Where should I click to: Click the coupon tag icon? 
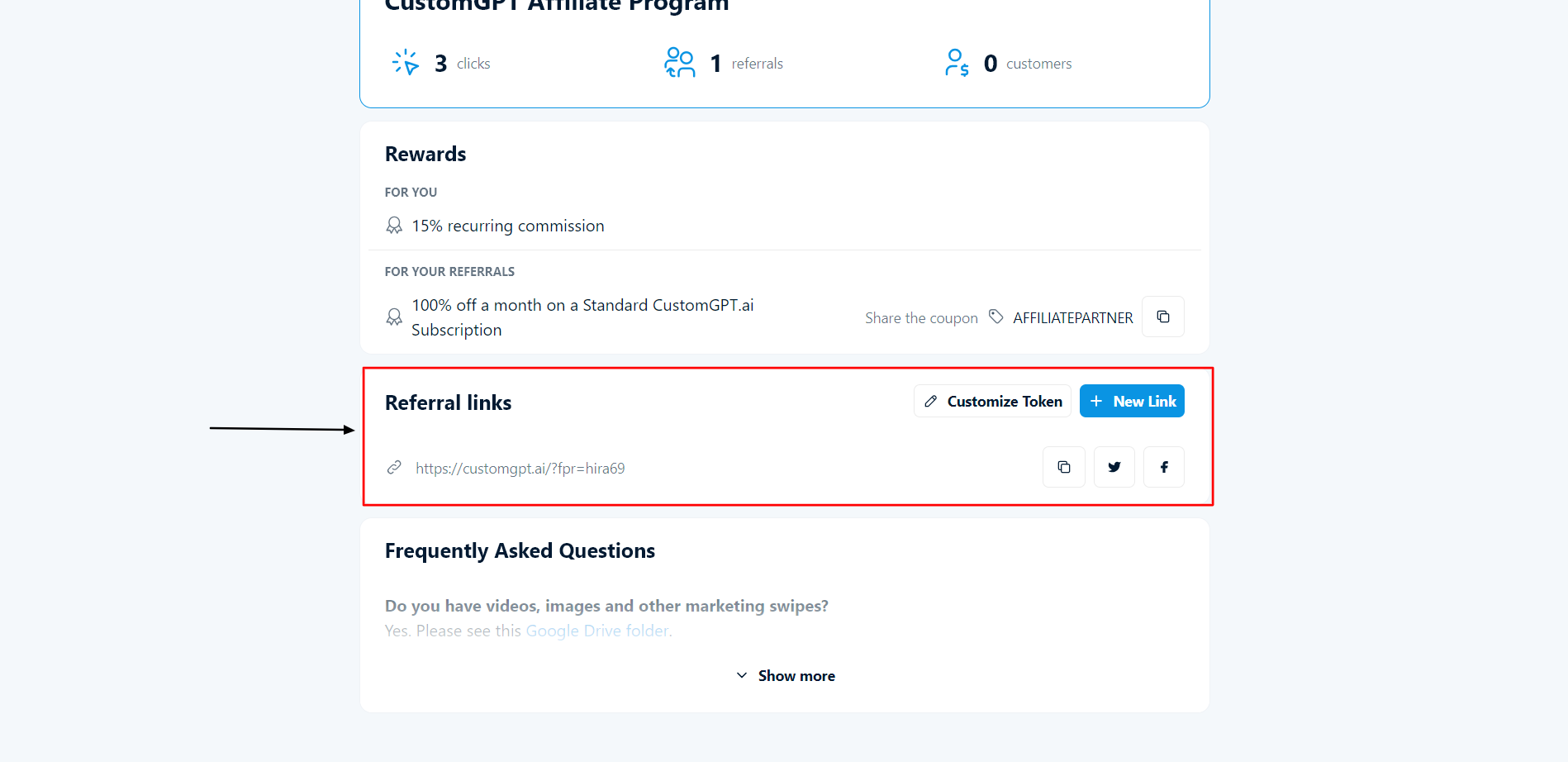pyautogui.click(x=995, y=317)
